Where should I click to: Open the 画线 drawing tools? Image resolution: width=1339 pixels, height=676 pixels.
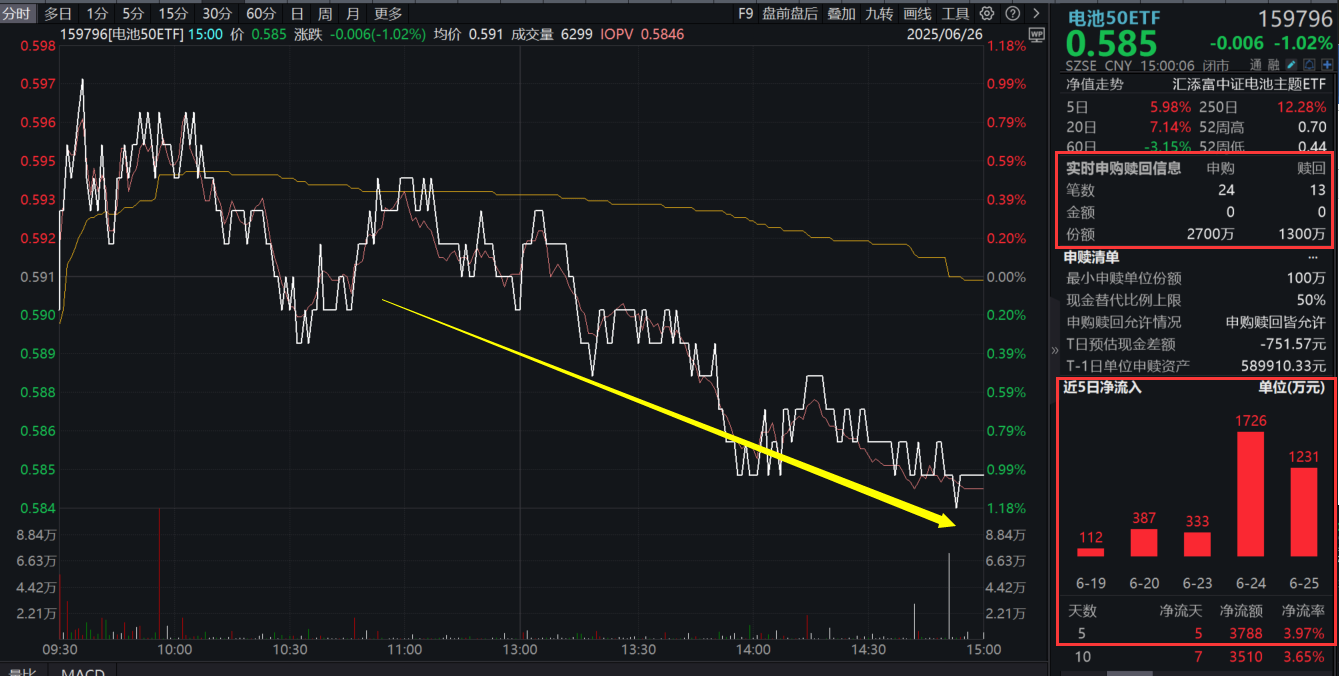point(917,13)
